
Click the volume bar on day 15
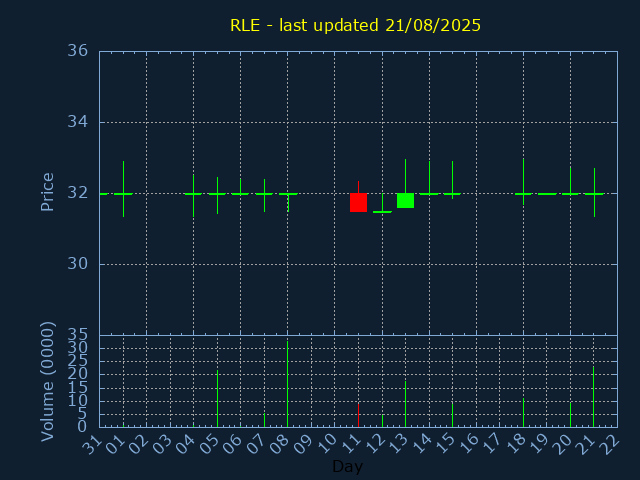coord(452,415)
